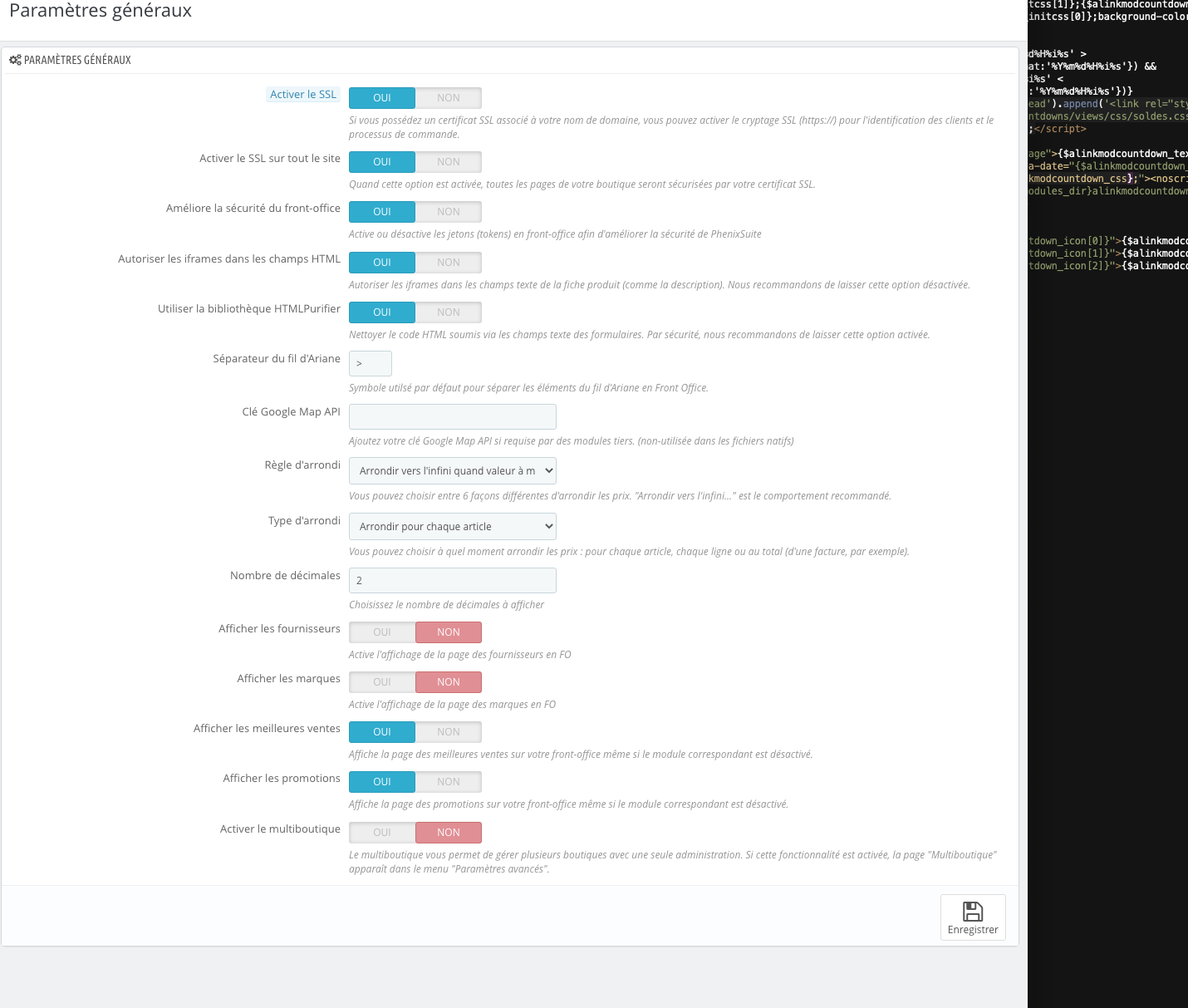Click the Séparateur du fil d'Ariane field
Viewport: 1188px width, 1008px height.
pyautogui.click(x=371, y=363)
